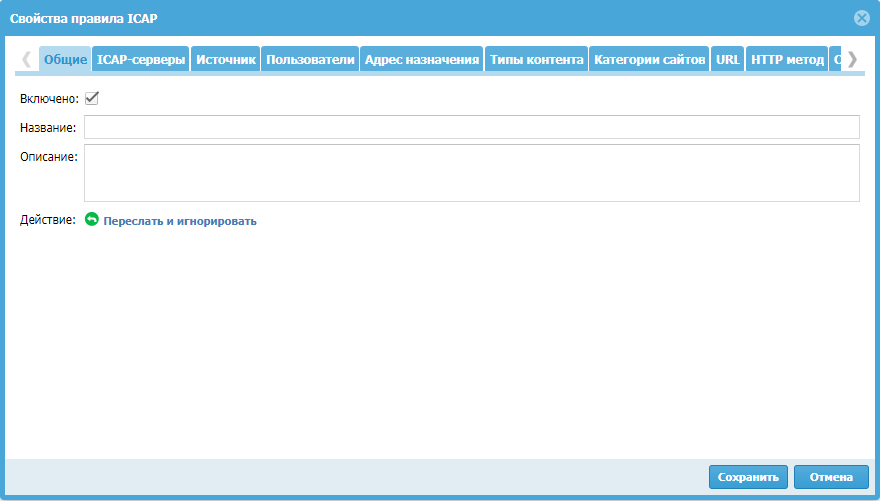Screen dimensions: 880x501
Task: Click the dialog title Свойства правила ICAP
Action: (84, 19)
